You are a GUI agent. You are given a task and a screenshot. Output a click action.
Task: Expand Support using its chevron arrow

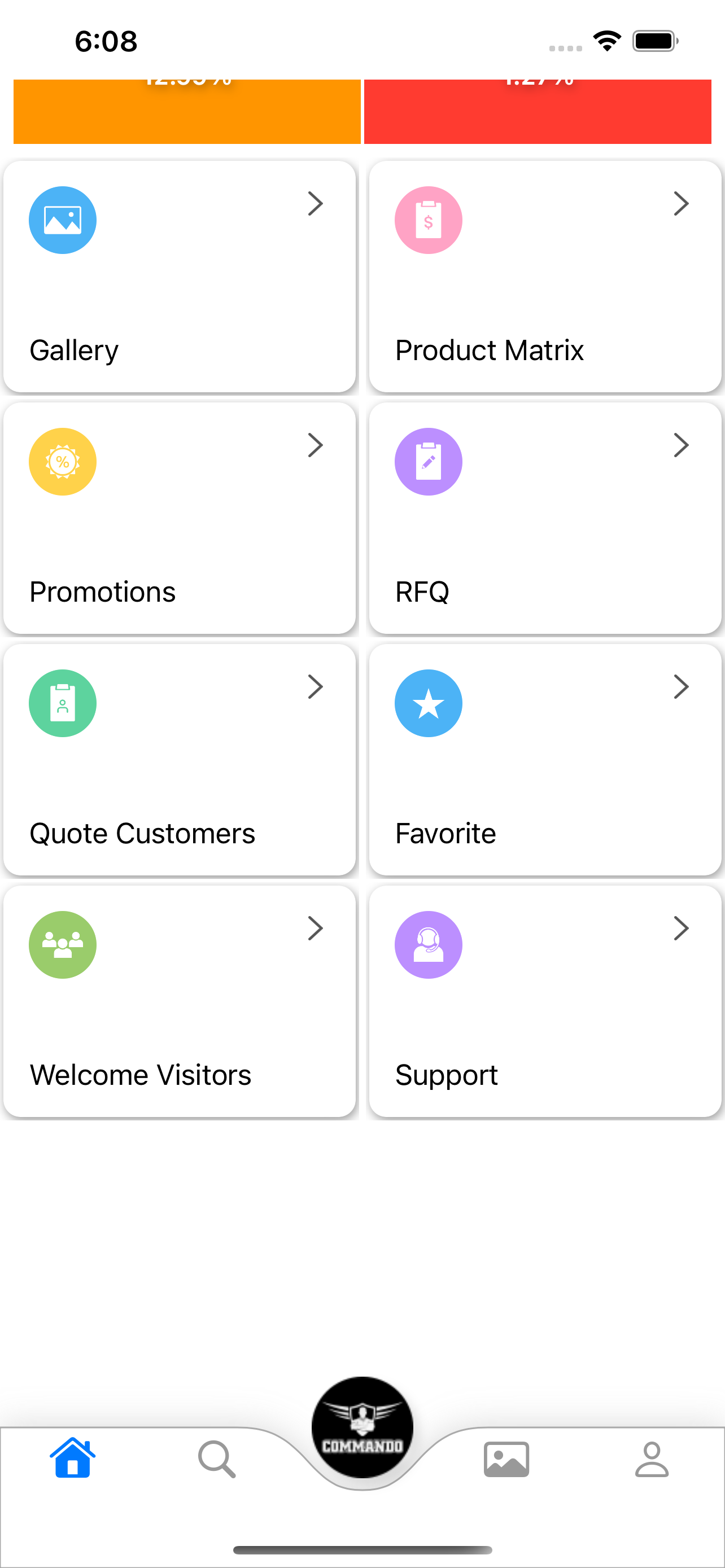[x=681, y=928]
